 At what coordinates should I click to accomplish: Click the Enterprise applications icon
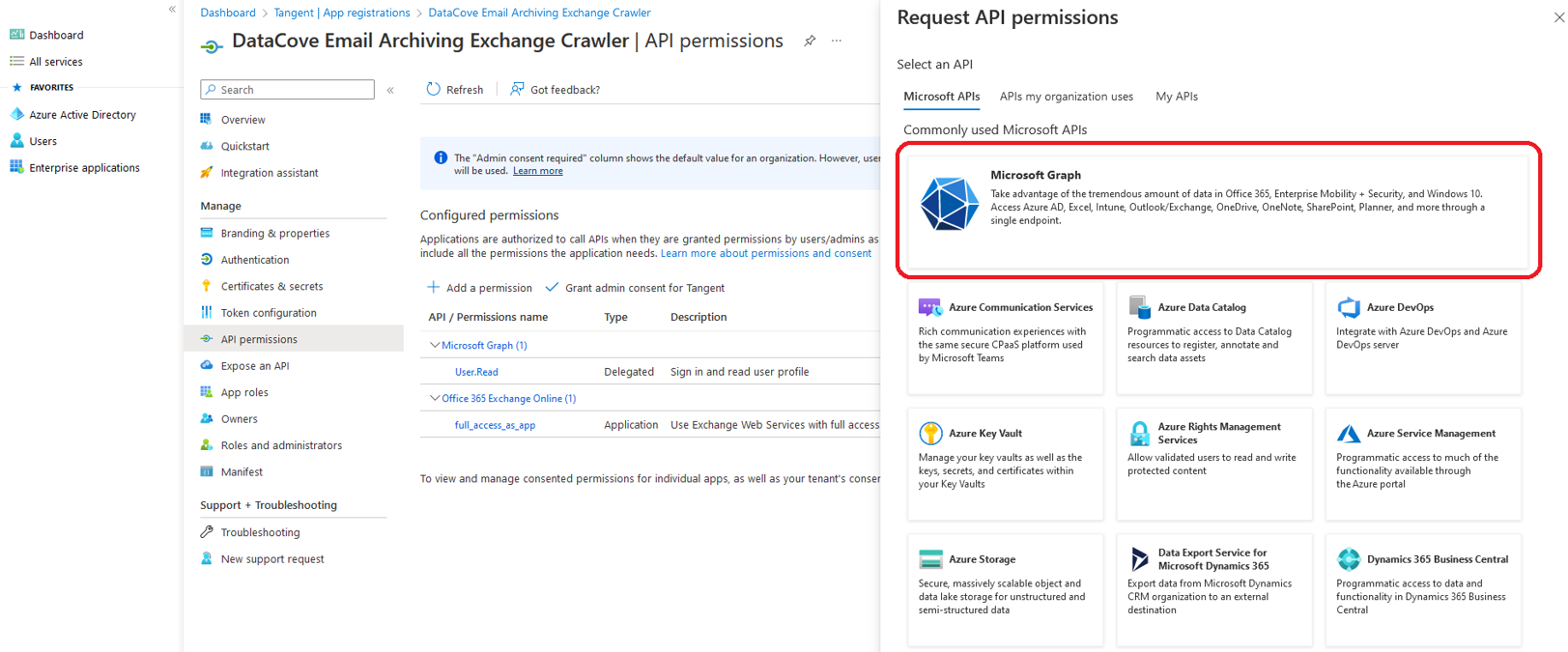(16, 167)
